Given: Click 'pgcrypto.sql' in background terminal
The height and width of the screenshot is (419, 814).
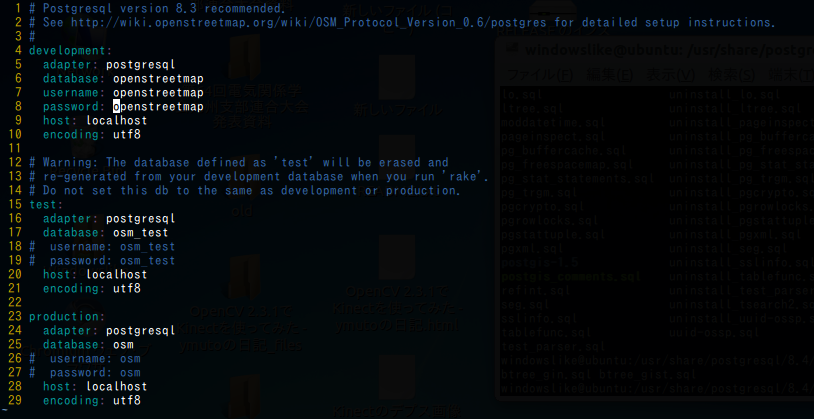Looking at the screenshot, I should coord(542,207).
